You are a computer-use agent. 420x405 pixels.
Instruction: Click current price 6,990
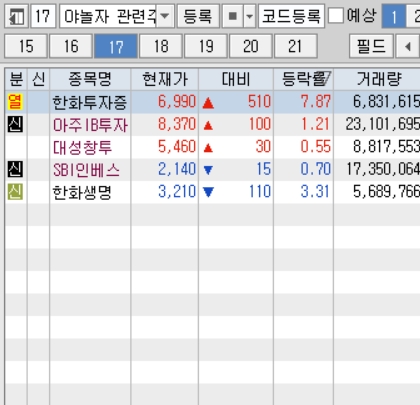(177, 102)
